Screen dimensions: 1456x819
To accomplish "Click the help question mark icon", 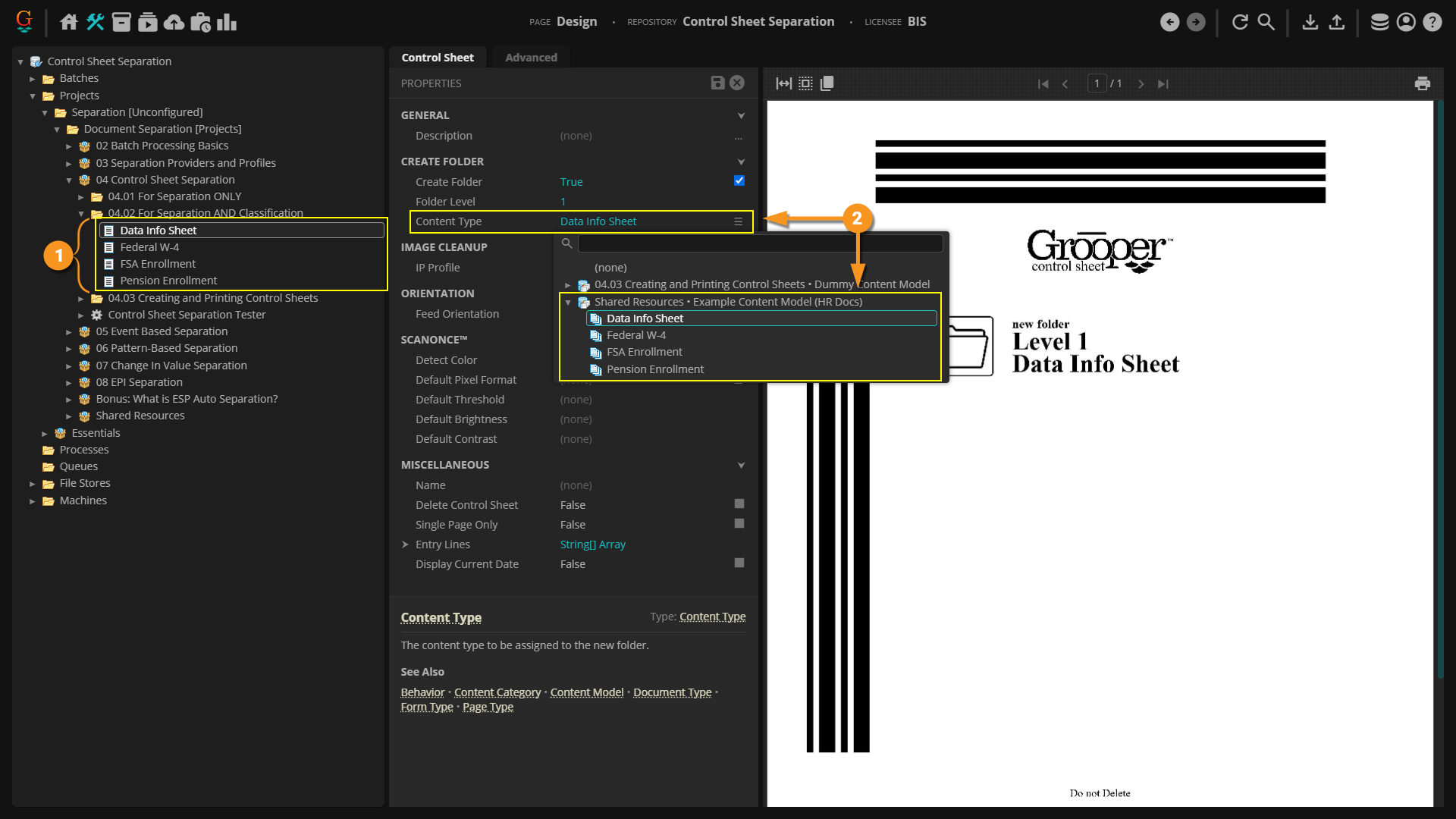I will pos(1432,22).
